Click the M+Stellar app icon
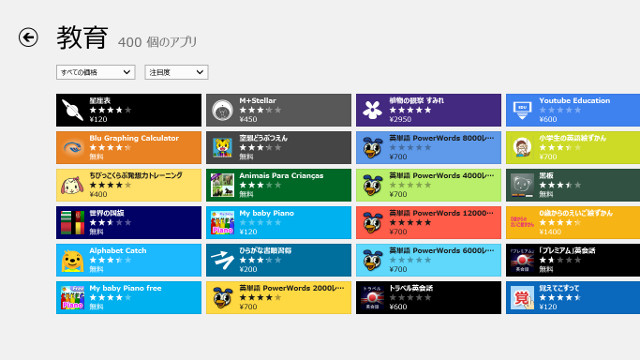 coord(222,110)
